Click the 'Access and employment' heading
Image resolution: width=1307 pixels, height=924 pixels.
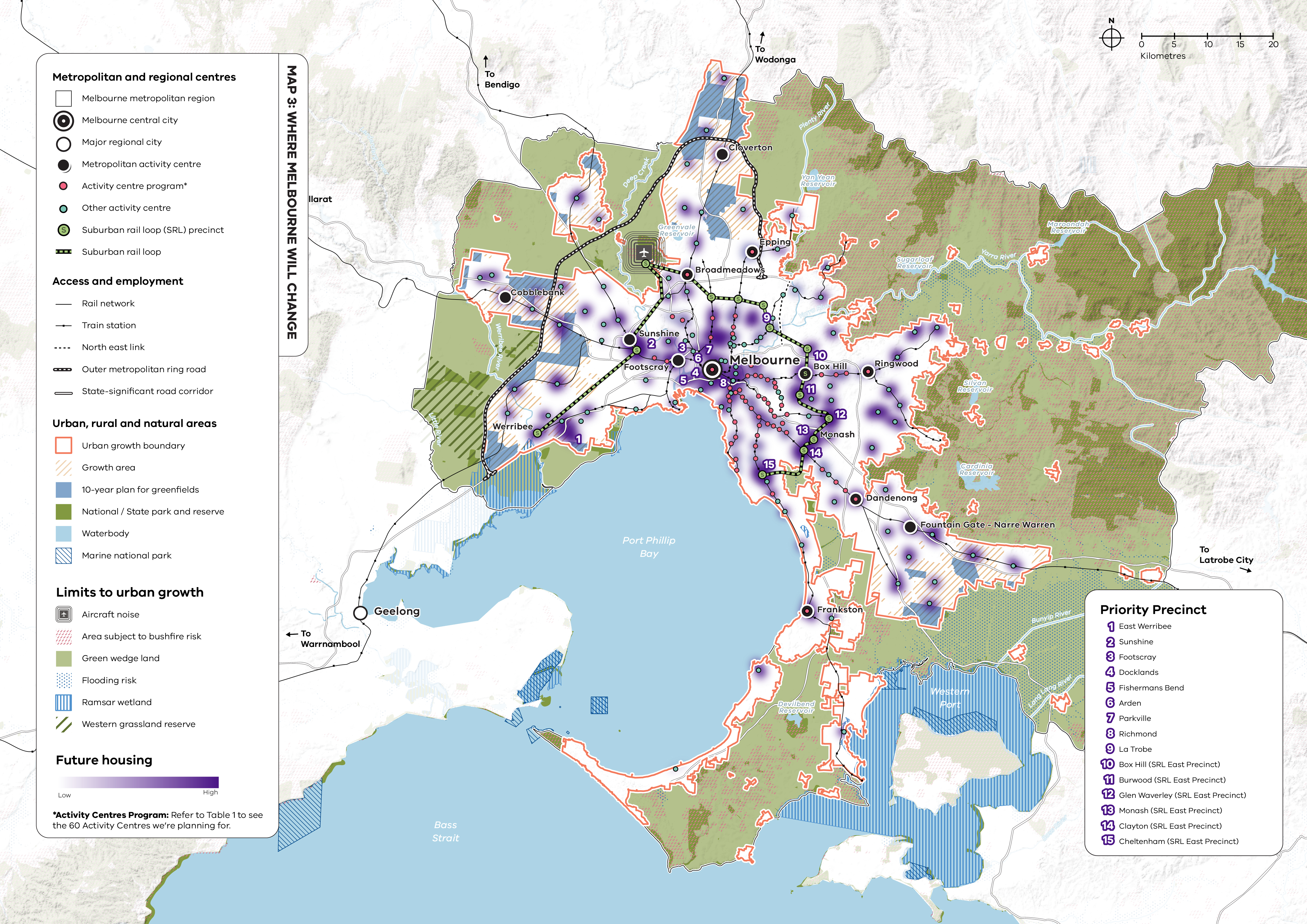point(118,281)
